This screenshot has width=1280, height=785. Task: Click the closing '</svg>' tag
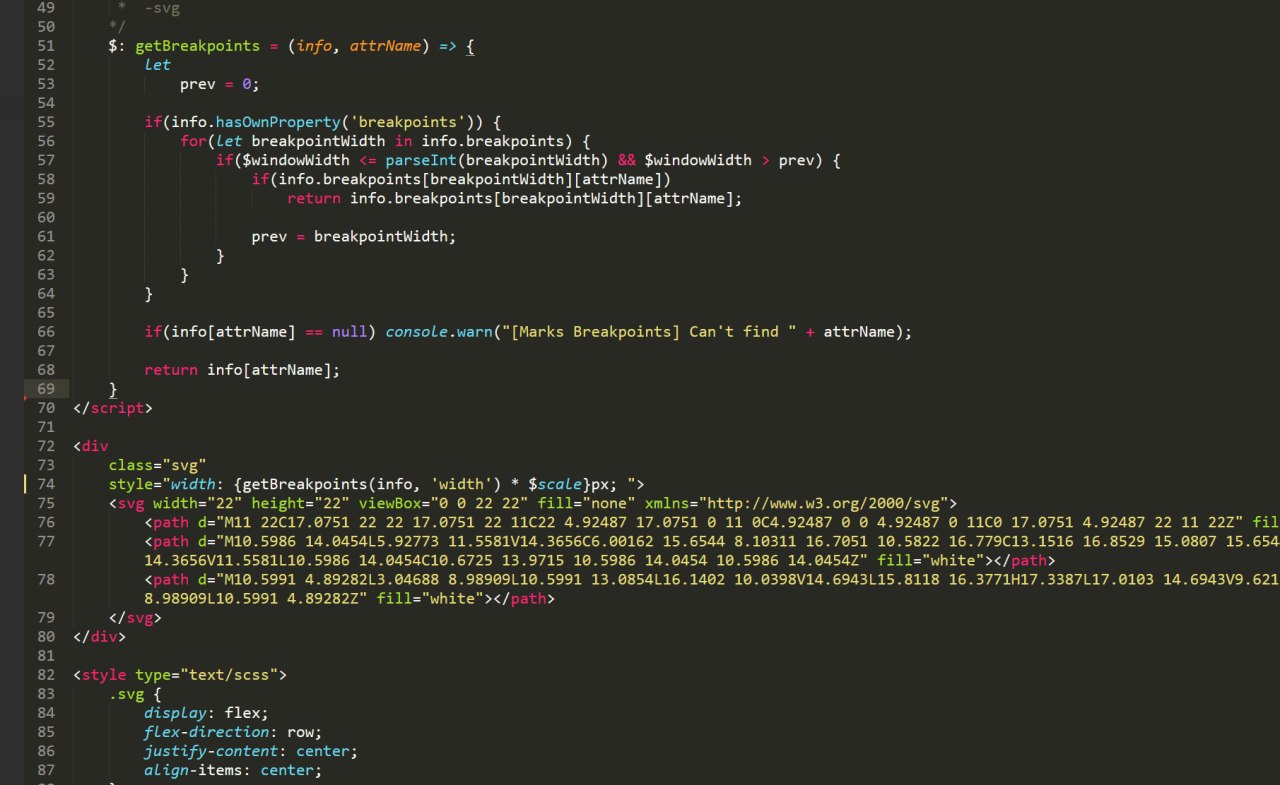[135, 617]
